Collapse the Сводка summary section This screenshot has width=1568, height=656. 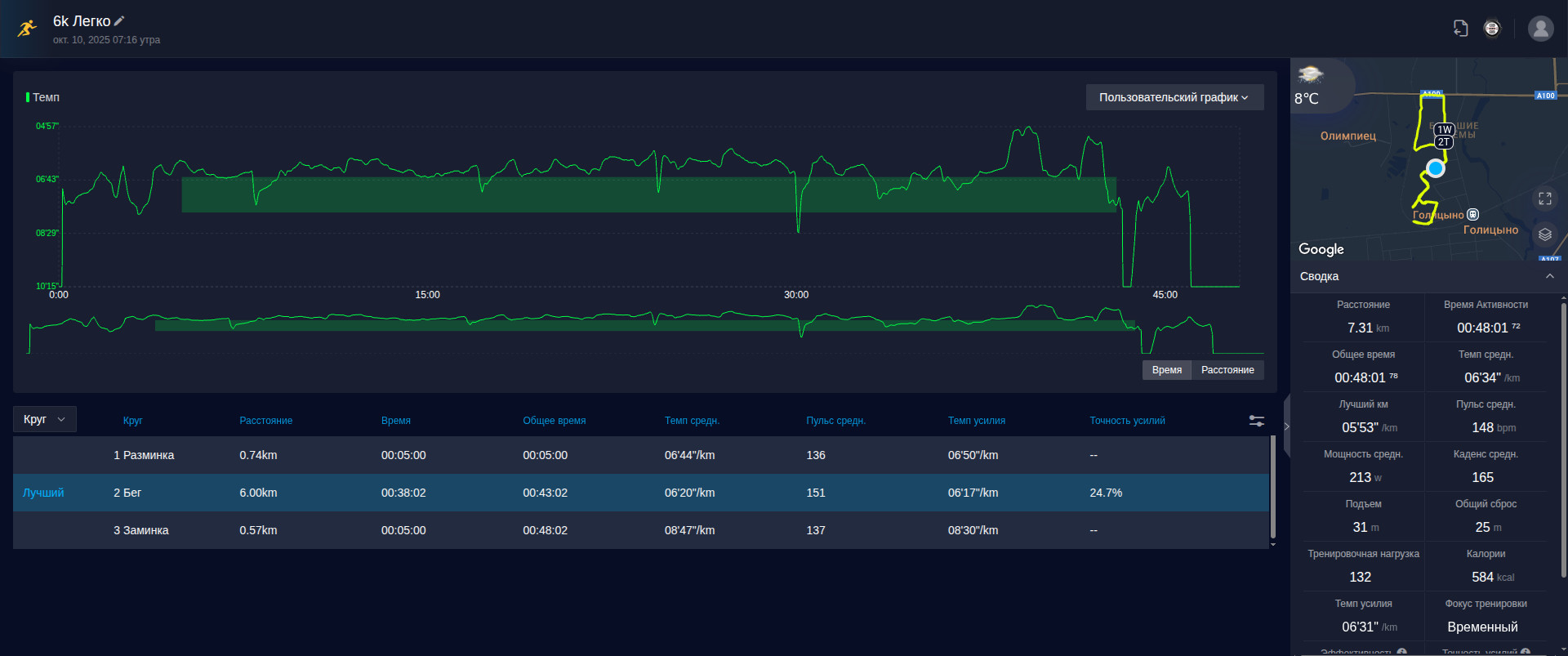tap(1550, 276)
